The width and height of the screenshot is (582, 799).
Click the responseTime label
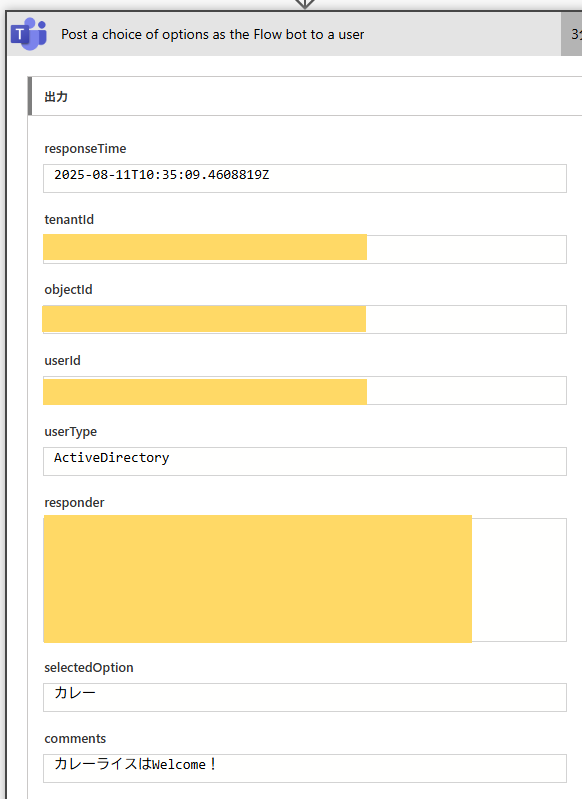tap(85, 149)
